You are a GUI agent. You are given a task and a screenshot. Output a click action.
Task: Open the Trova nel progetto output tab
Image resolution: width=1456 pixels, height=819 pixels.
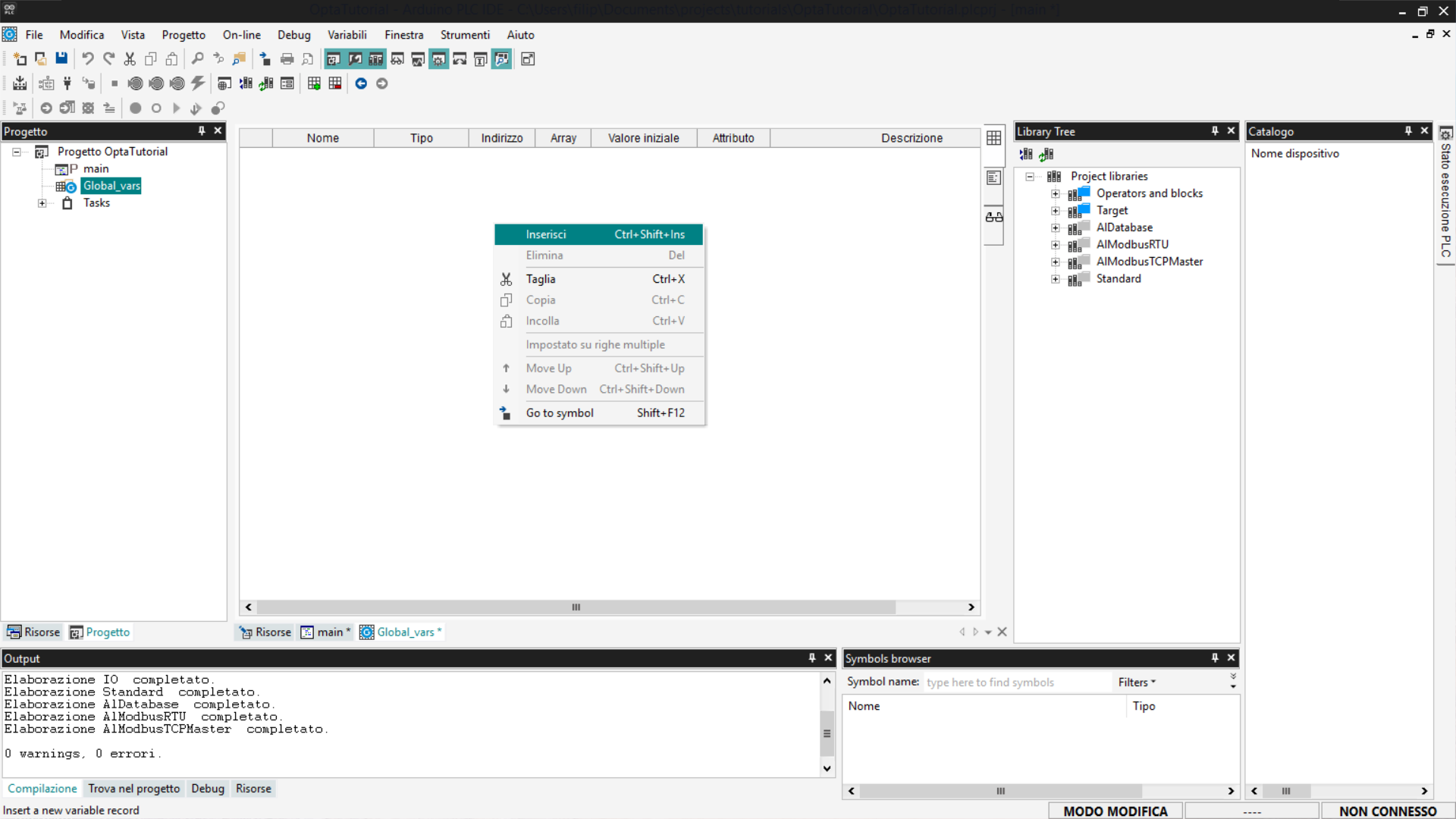[133, 789]
